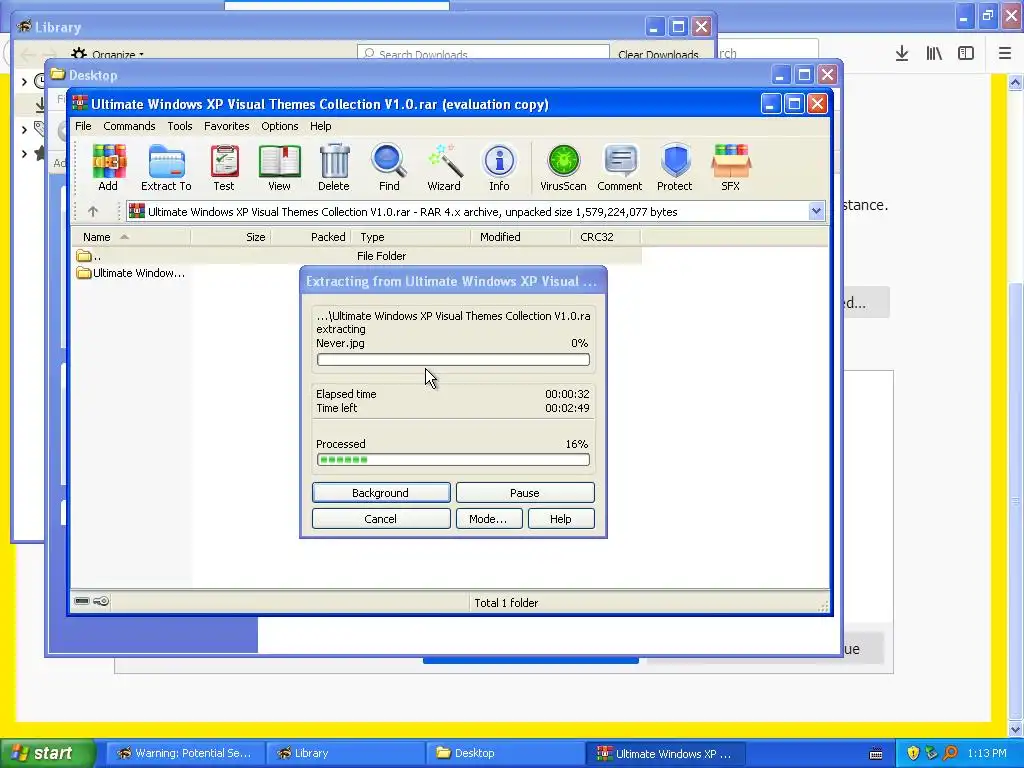
Task: Switch to Desktop taskbar item
Action: coord(505,753)
